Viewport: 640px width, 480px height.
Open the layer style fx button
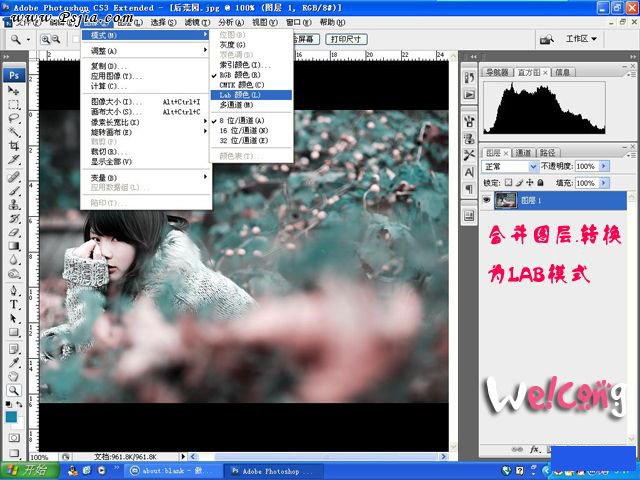click(534, 449)
